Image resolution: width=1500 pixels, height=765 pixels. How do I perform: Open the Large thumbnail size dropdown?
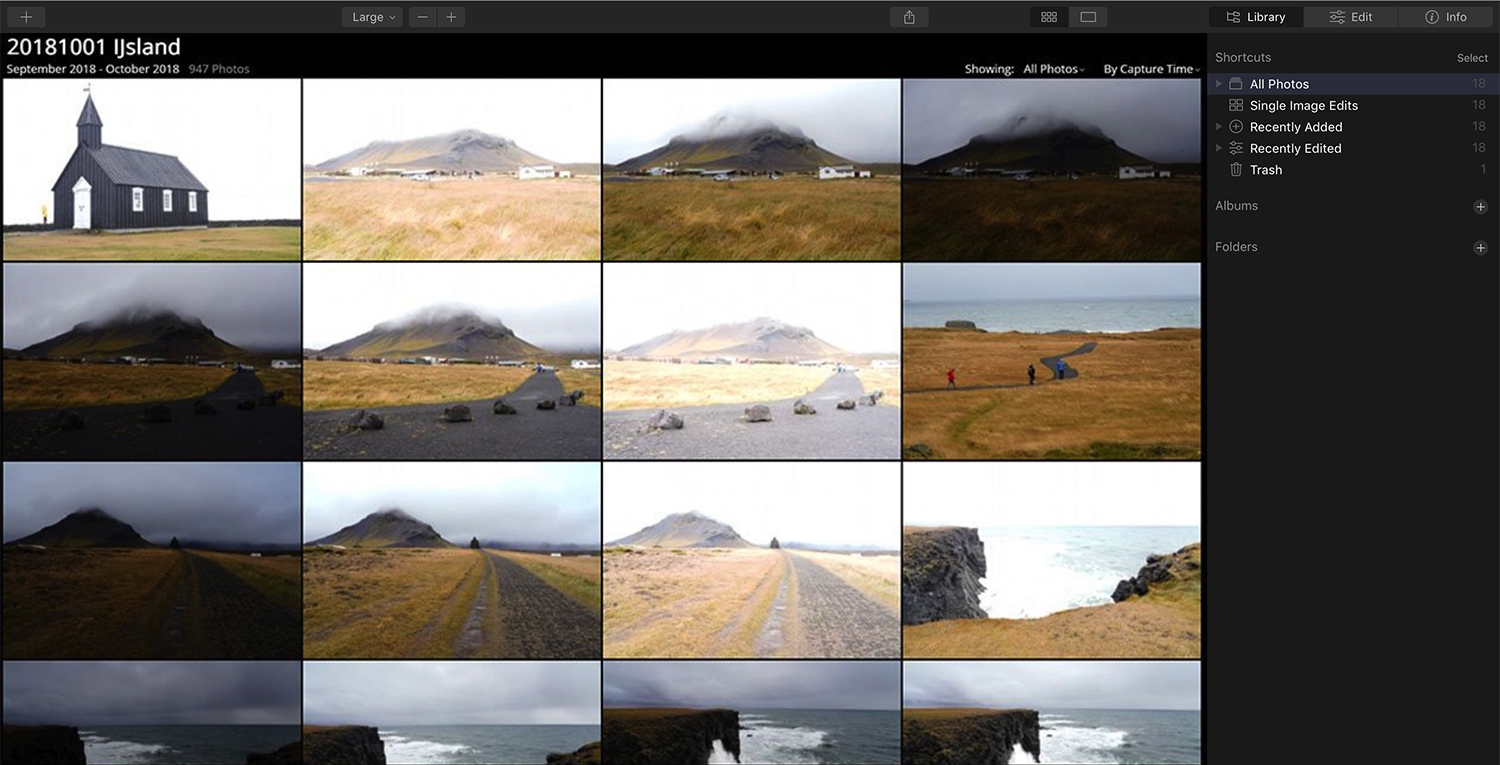click(372, 17)
